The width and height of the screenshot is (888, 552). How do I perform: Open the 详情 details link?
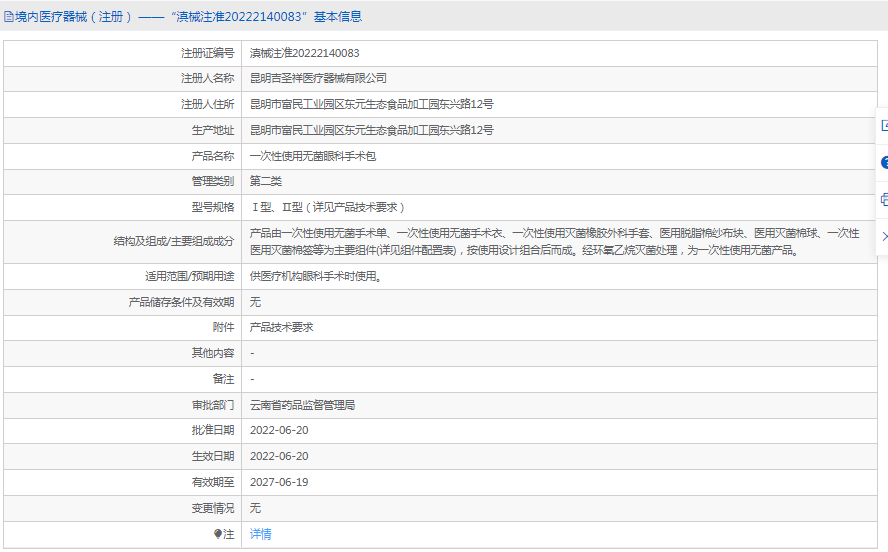click(x=260, y=535)
